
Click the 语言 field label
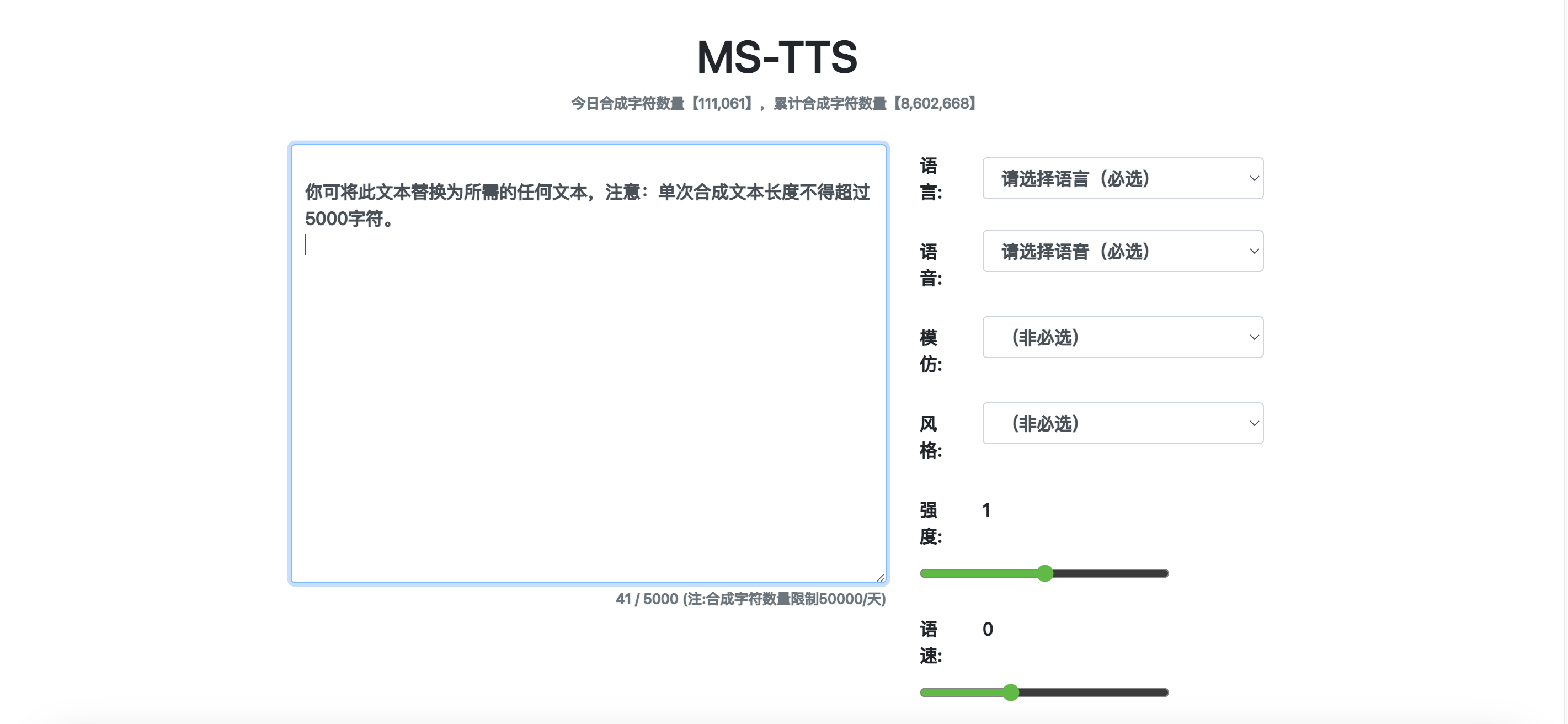point(930,179)
